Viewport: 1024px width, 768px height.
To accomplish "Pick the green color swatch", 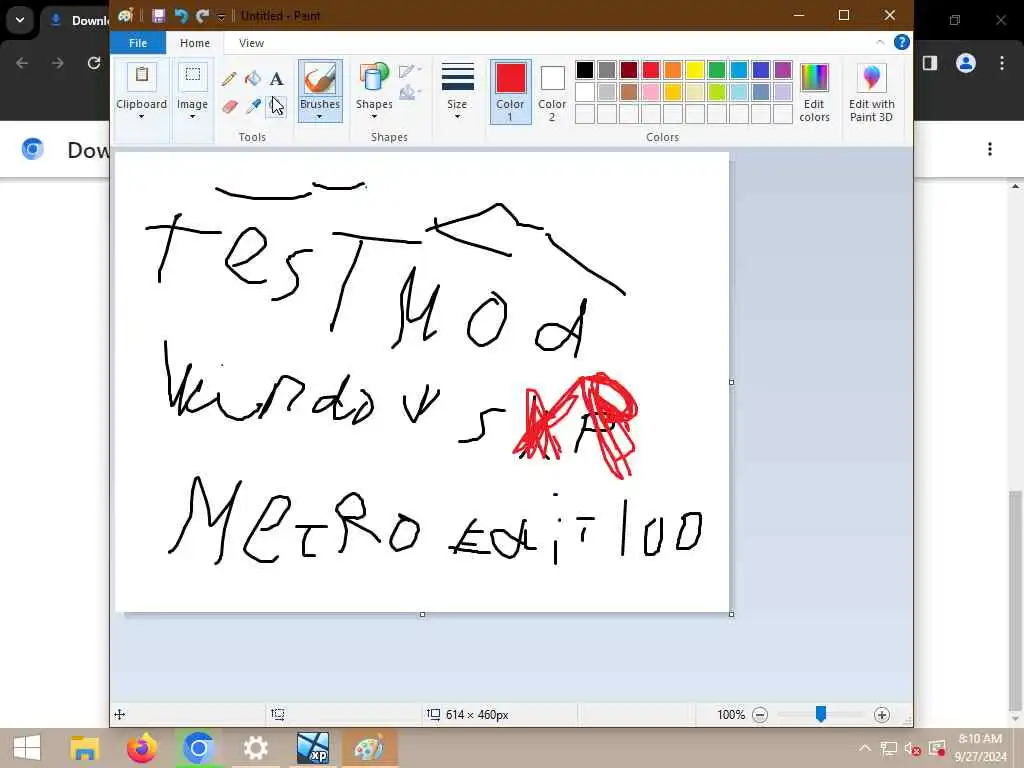I will click(717, 70).
